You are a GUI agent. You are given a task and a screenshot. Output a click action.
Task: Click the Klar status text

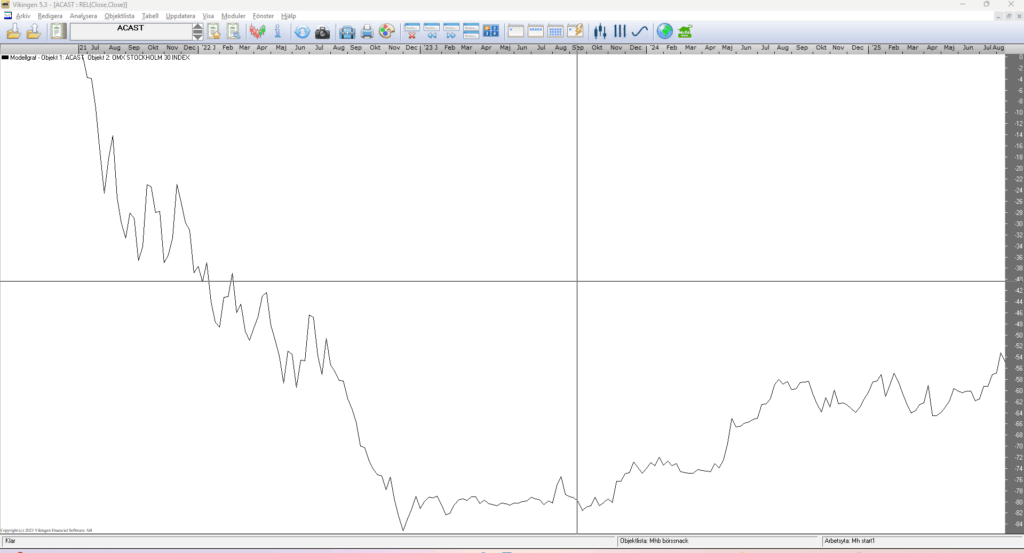point(10,541)
